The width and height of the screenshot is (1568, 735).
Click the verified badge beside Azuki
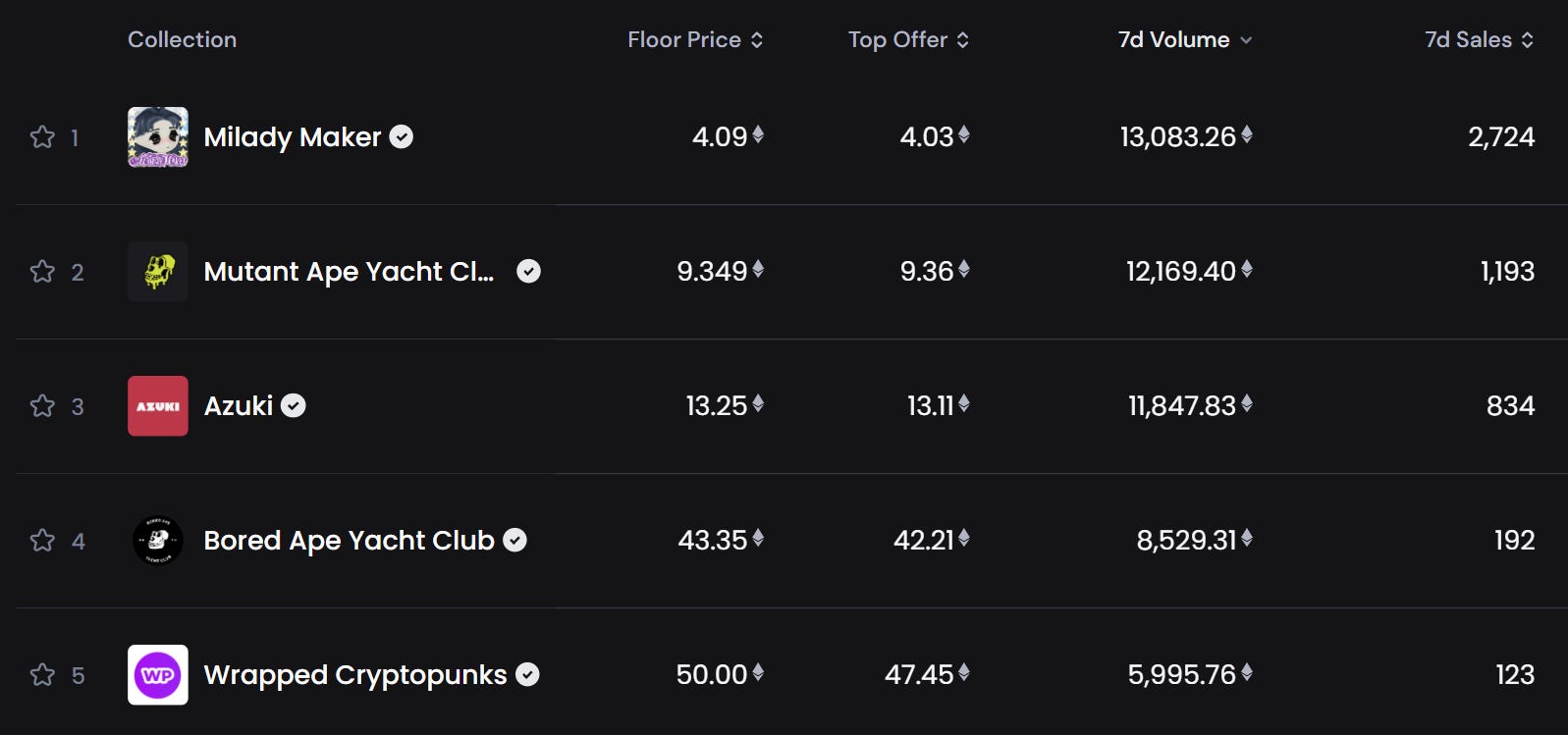click(294, 405)
